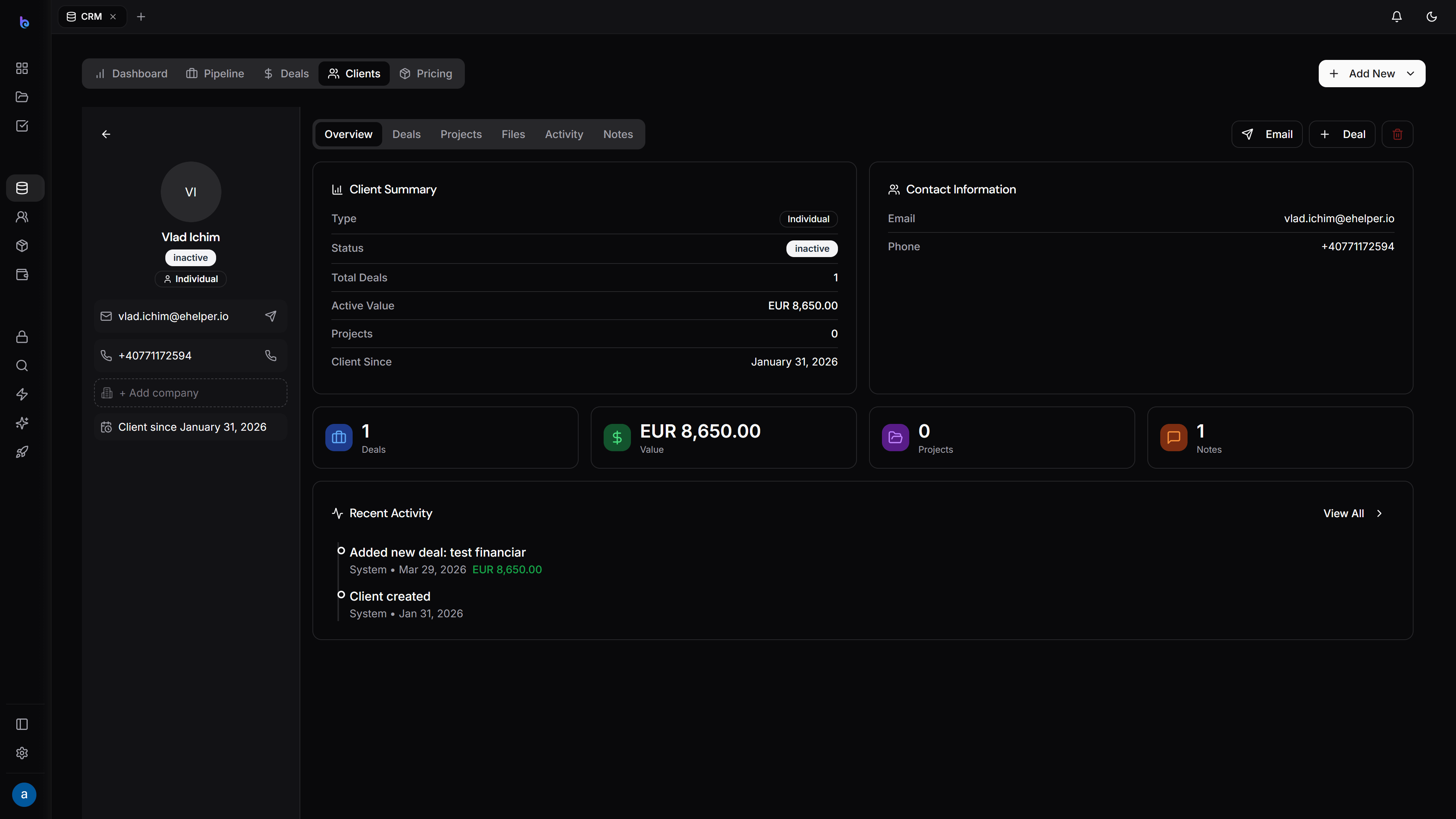Viewport: 1456px width, 819px height.
Task: Open the lightning bolt icon in sidebar
Action: pyautogui.click(x=22, y=394)
